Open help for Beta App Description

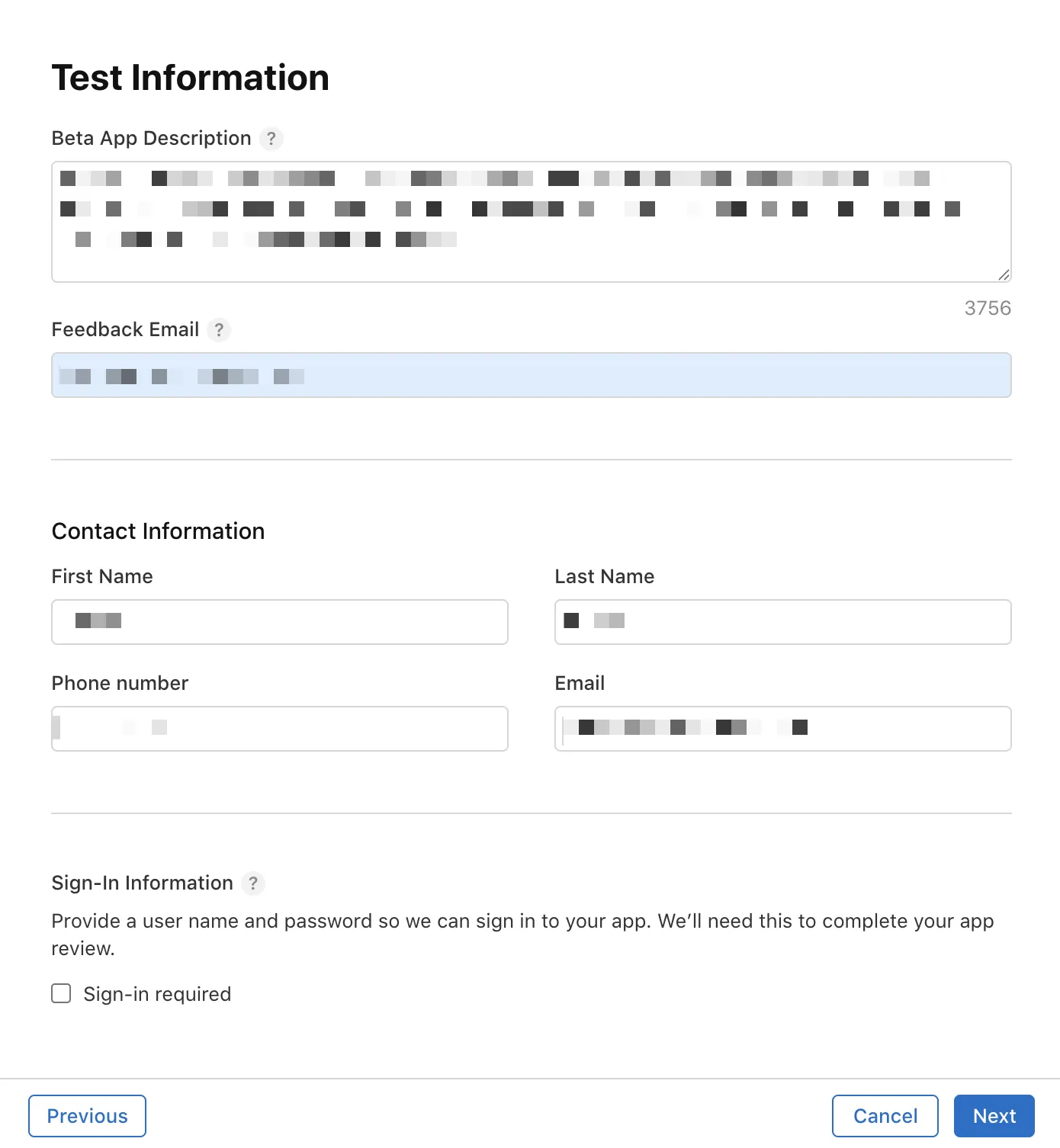271,139
